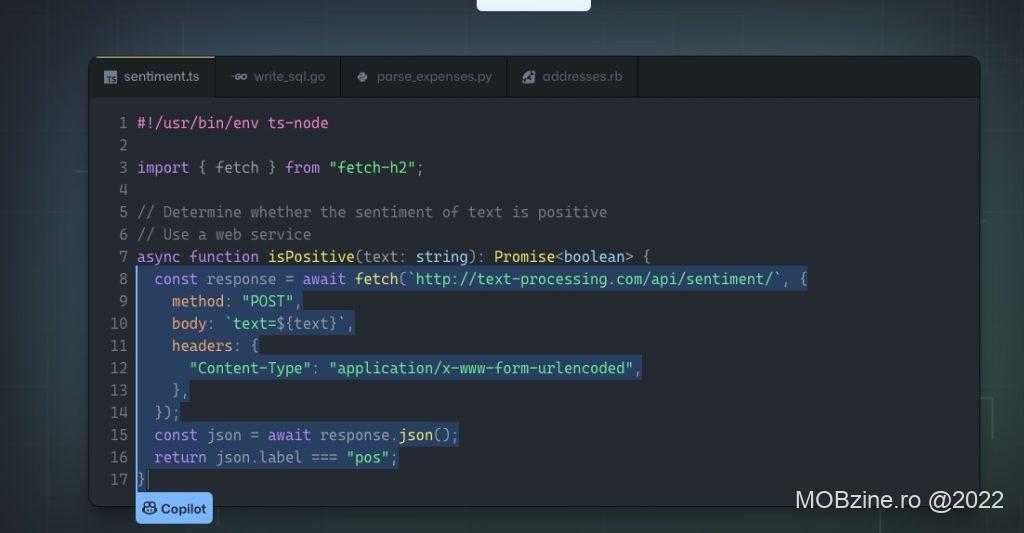The width and height of the screenshot is (1024, 533).
Task: Click the Copilot robot icon in badge
Action: (149, 508)
